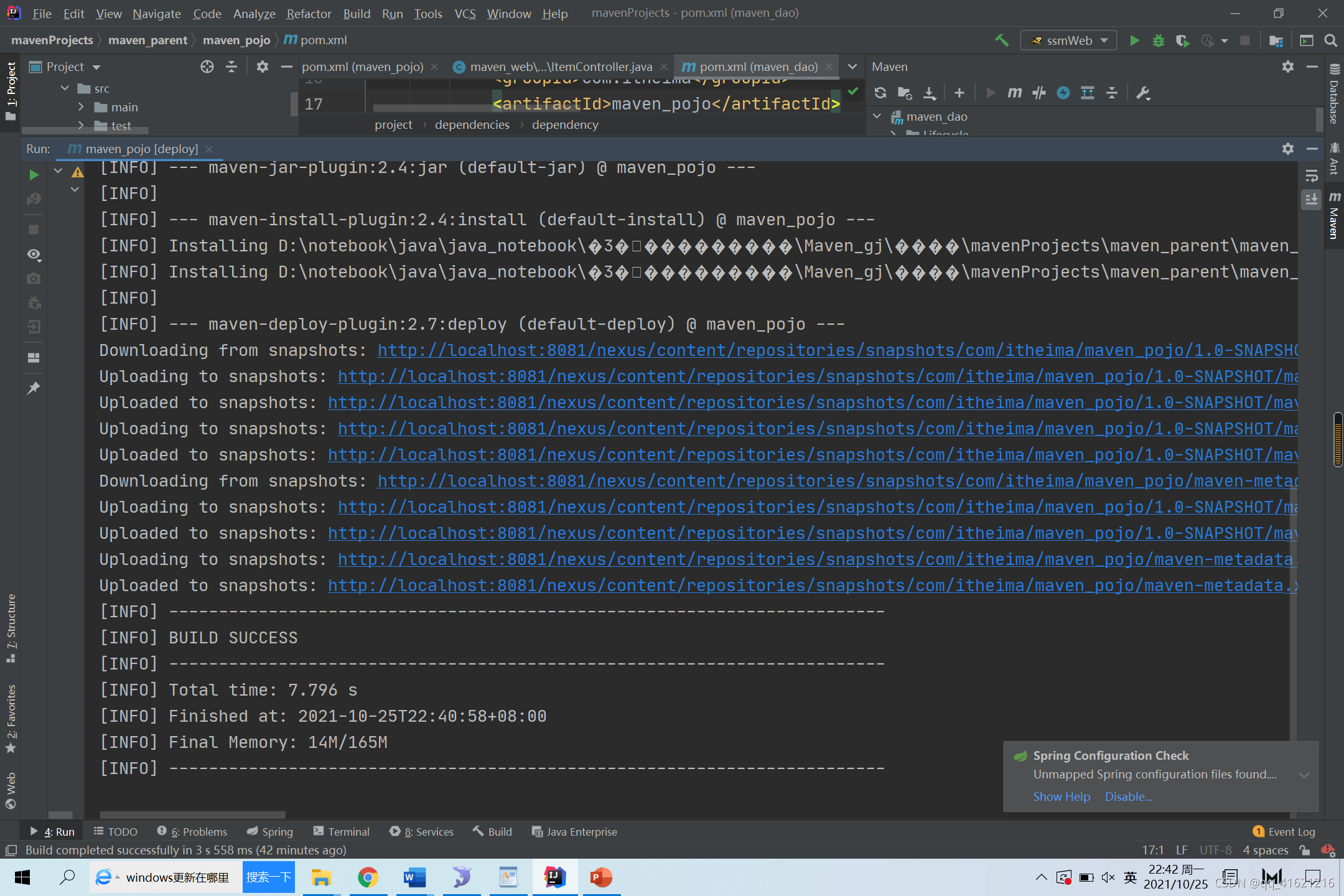Click Disable in the Spring notification
Viewport: 1344px width, 896px height.
1128,796
